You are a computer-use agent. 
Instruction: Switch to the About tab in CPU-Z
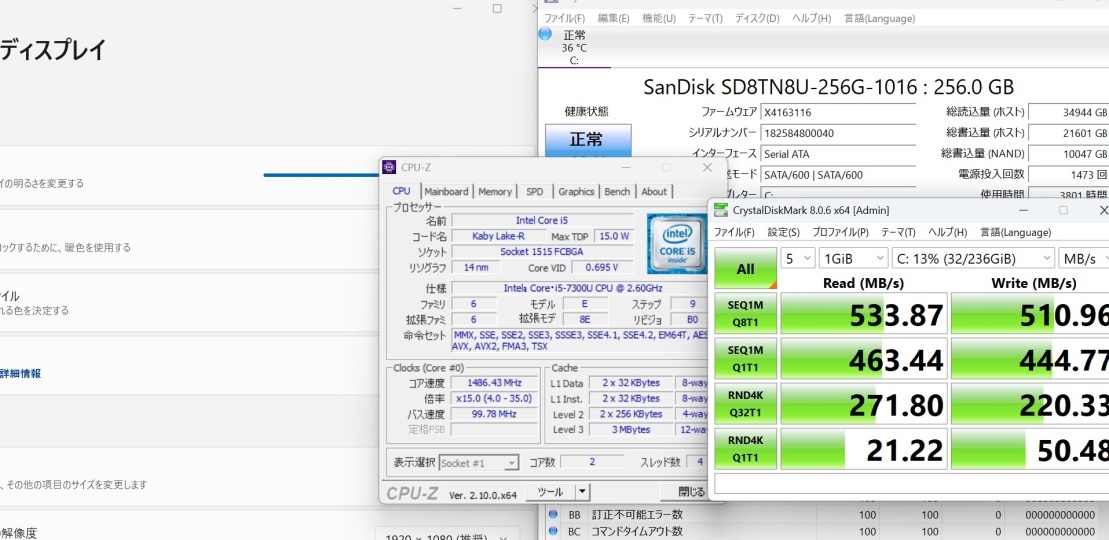654,192
